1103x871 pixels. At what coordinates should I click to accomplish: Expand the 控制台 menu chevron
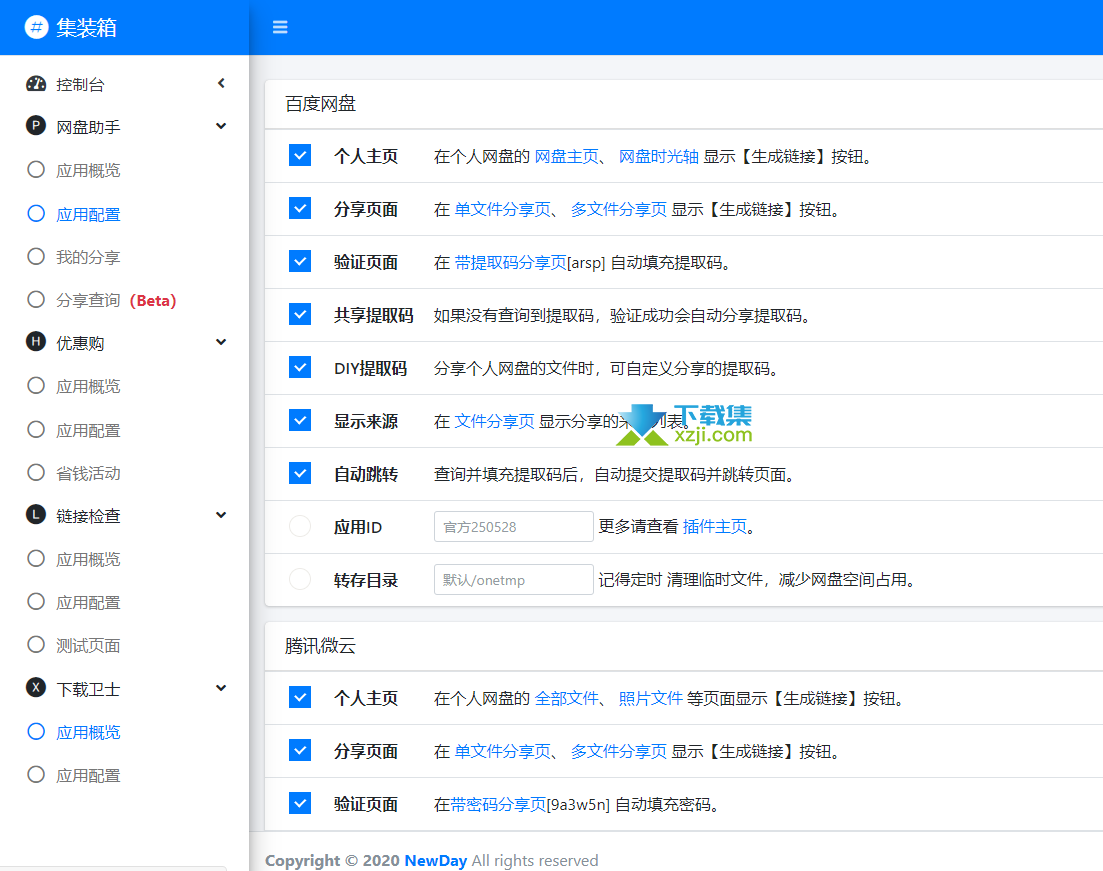pos(221,84)
